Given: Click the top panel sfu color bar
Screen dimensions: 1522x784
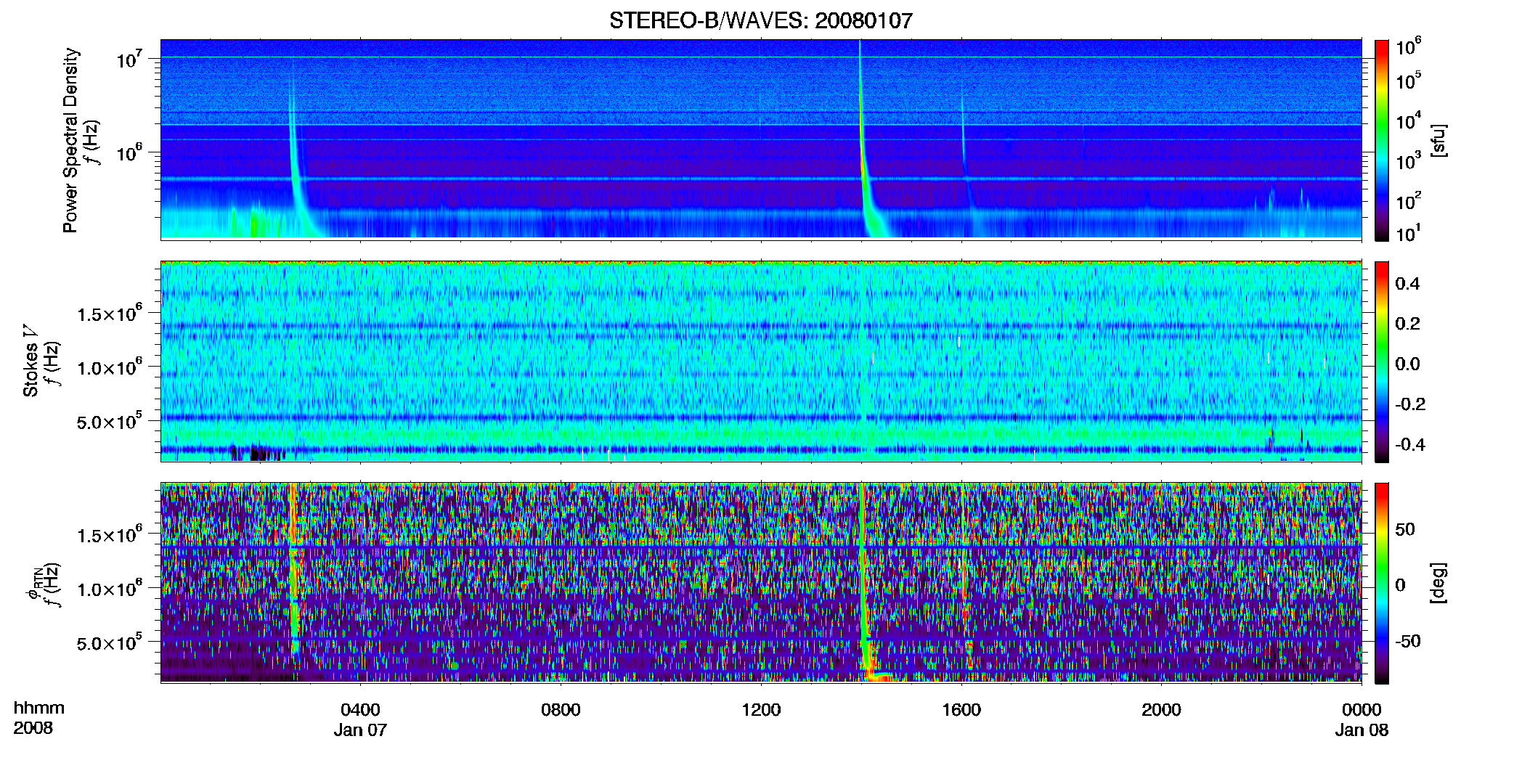Looking at the screenshot, I should click(1381, 140).
